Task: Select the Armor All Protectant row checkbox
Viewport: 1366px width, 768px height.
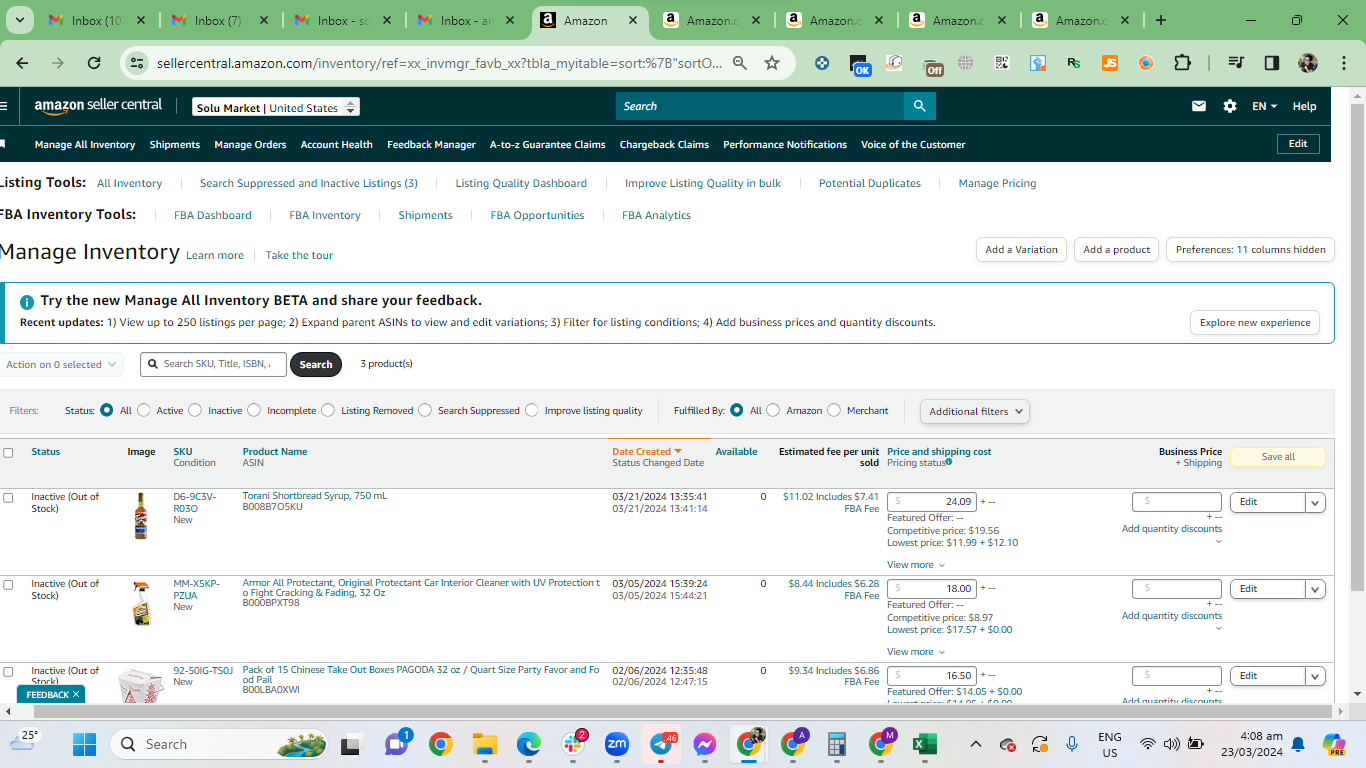Action: 8,585
